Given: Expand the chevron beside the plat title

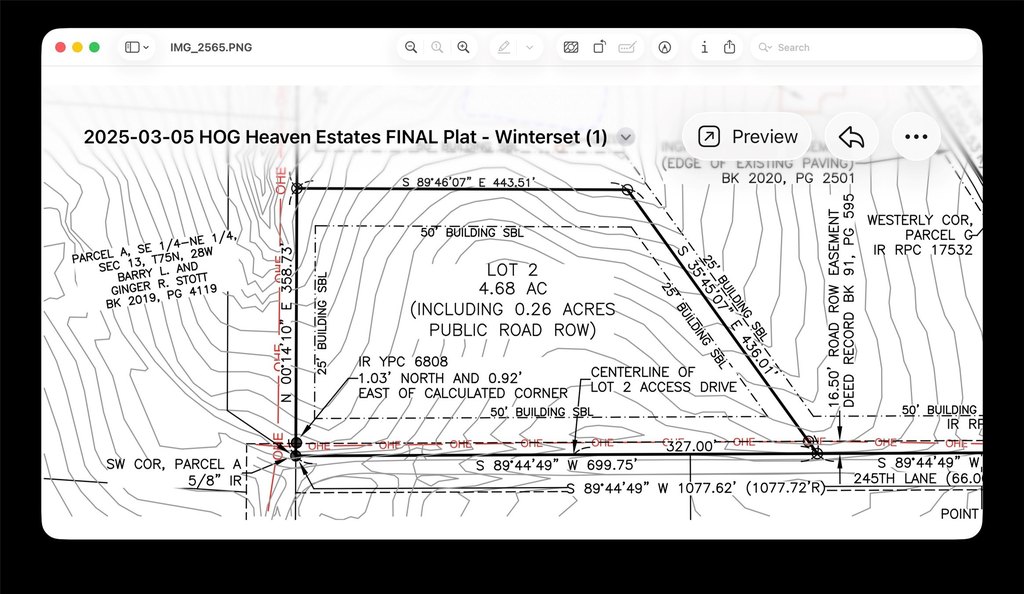Looking at the screenshot, I should [x=626, y=137].
